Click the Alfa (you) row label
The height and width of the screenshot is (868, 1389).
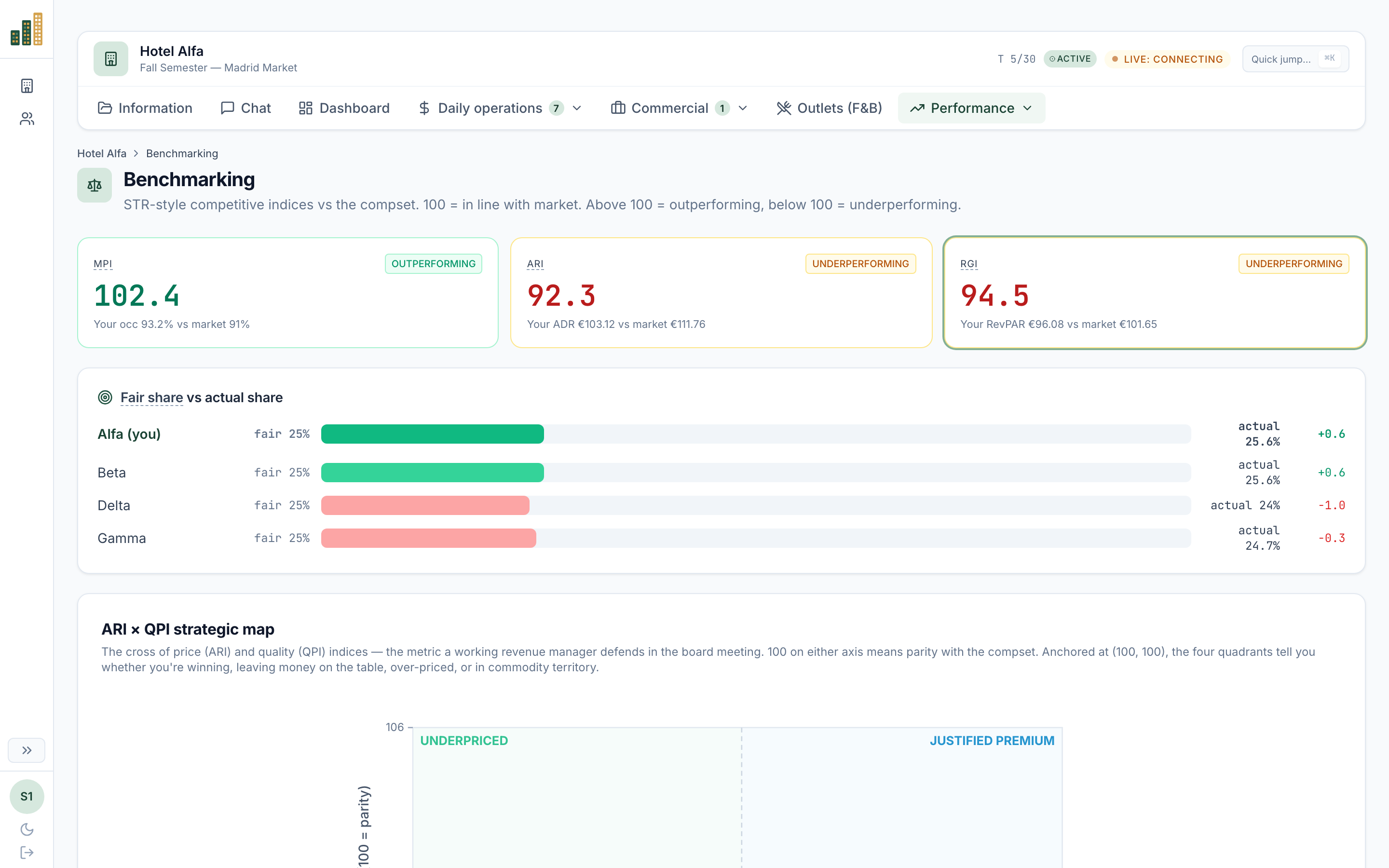[x=129, y=434]
